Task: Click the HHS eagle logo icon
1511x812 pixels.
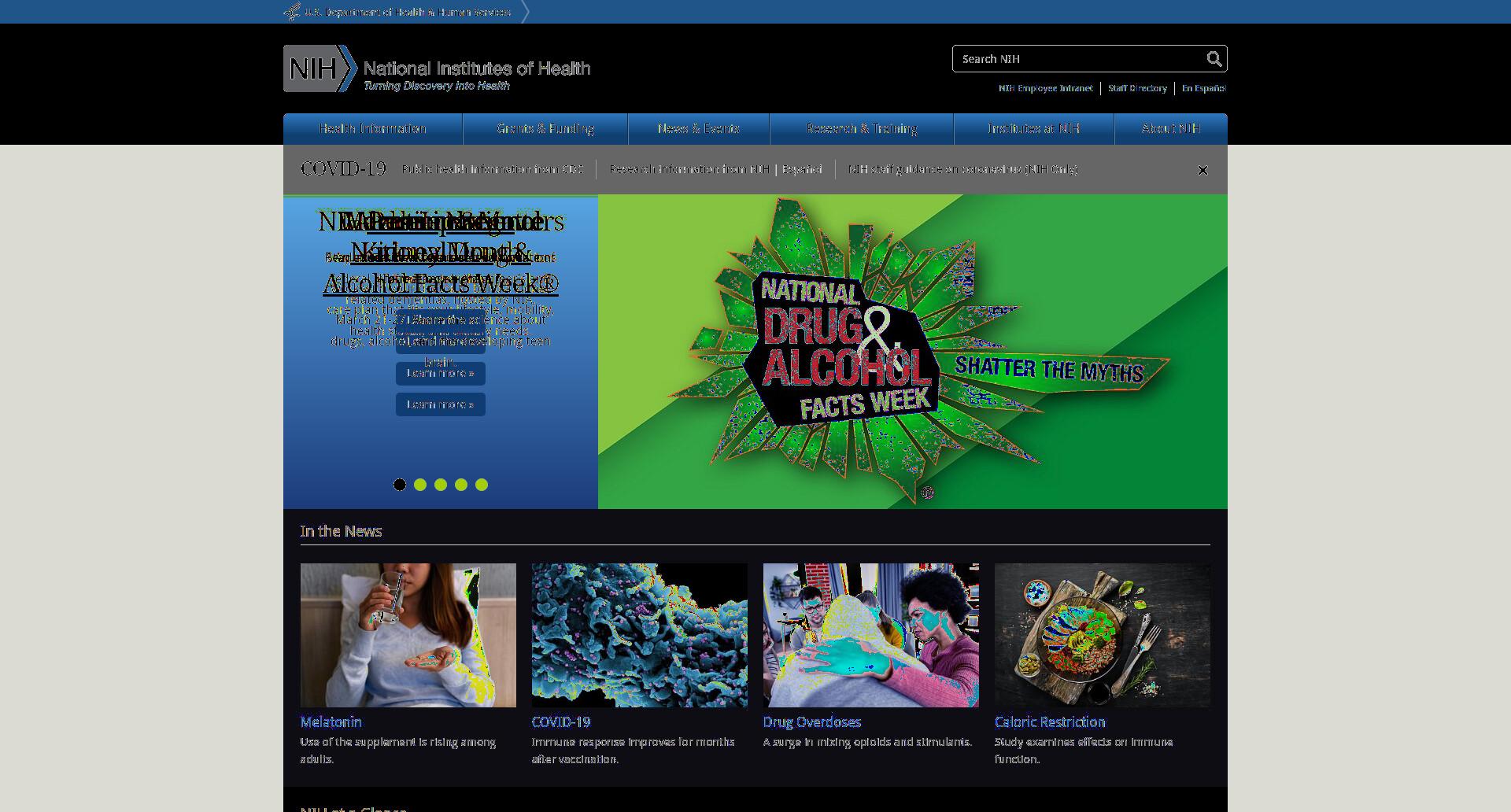Action: click(292, 12)
